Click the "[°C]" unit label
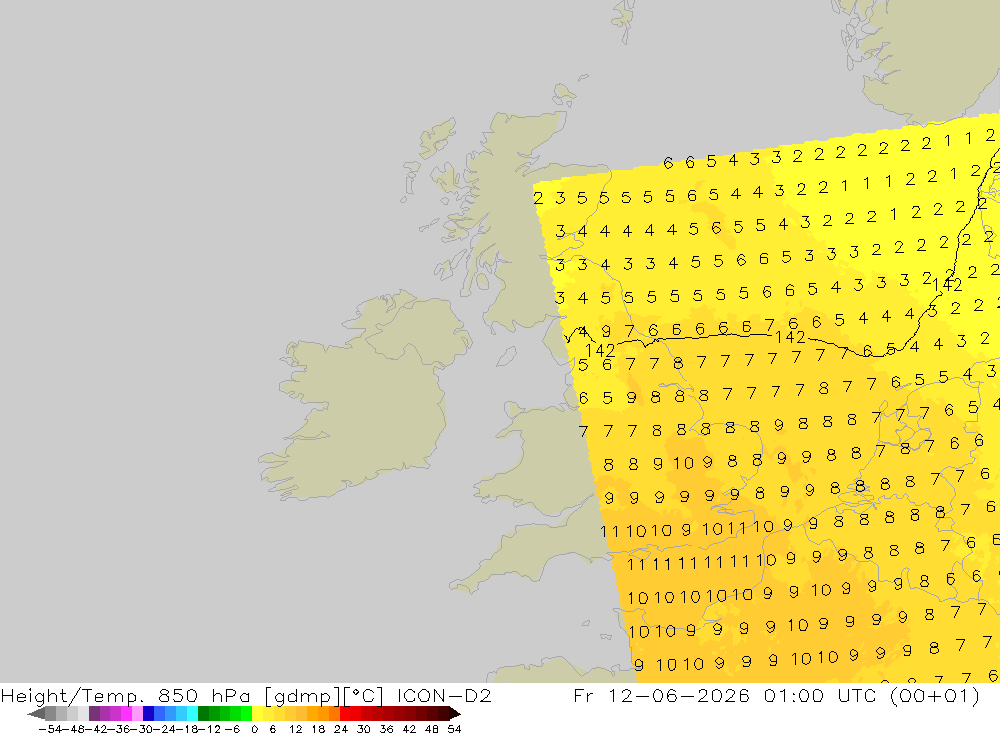 pyautogui.click(x=364, y=695)
